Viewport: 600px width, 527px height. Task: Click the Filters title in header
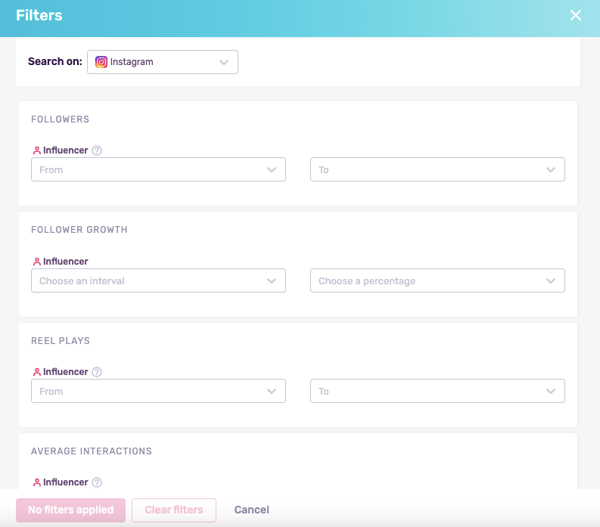(39, 16)
